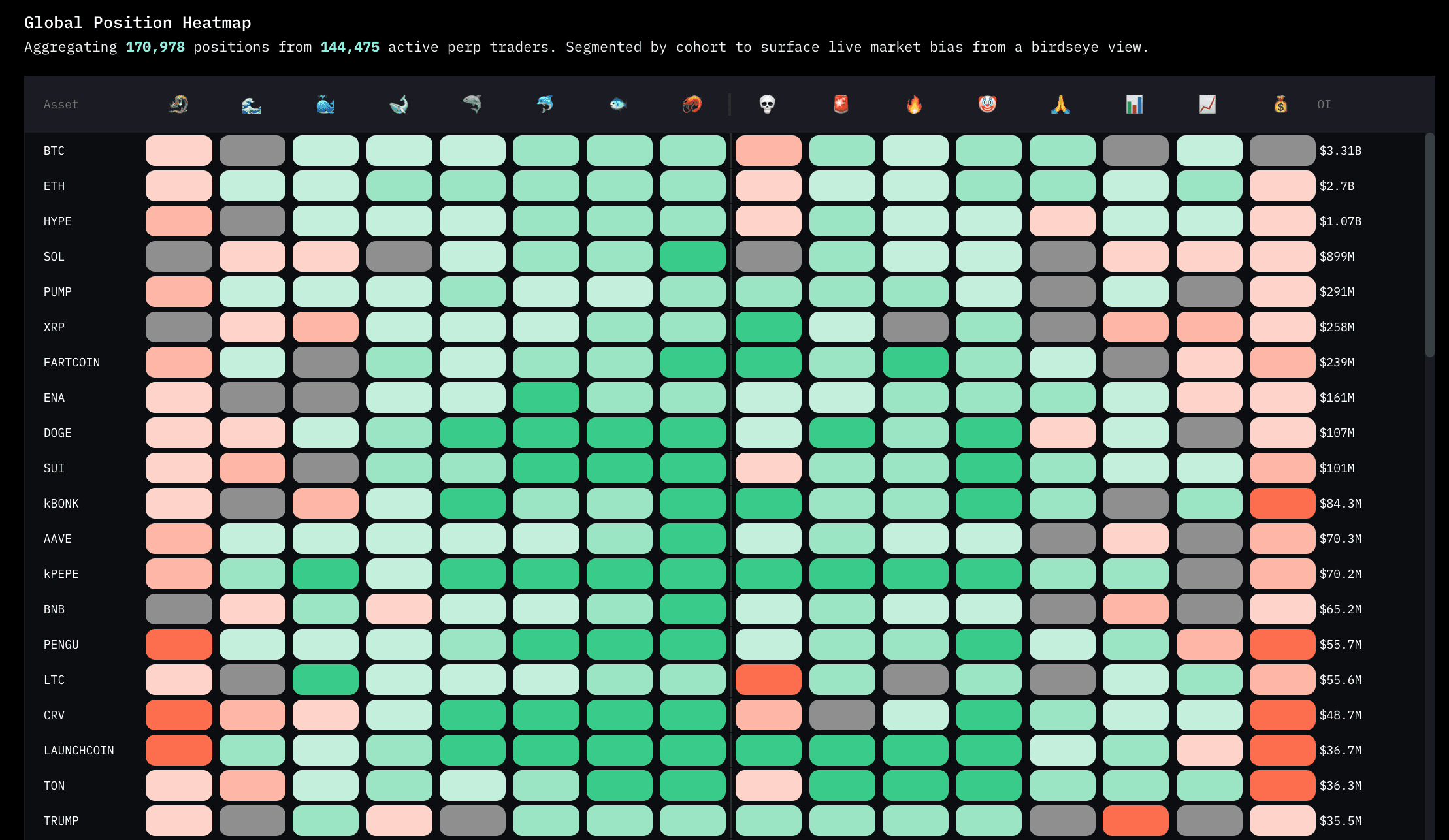Select the PENGU asset label
Screen dimensions: 1449x840
61,645
